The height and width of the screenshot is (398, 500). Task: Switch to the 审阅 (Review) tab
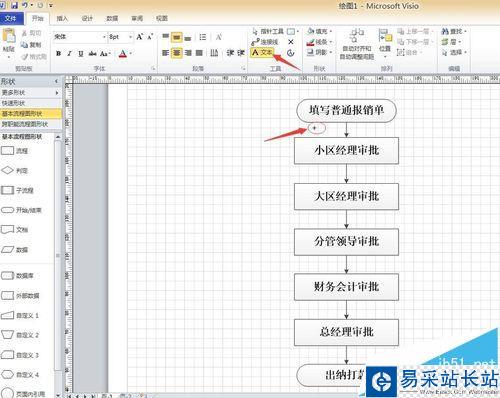tap(137, 18)
